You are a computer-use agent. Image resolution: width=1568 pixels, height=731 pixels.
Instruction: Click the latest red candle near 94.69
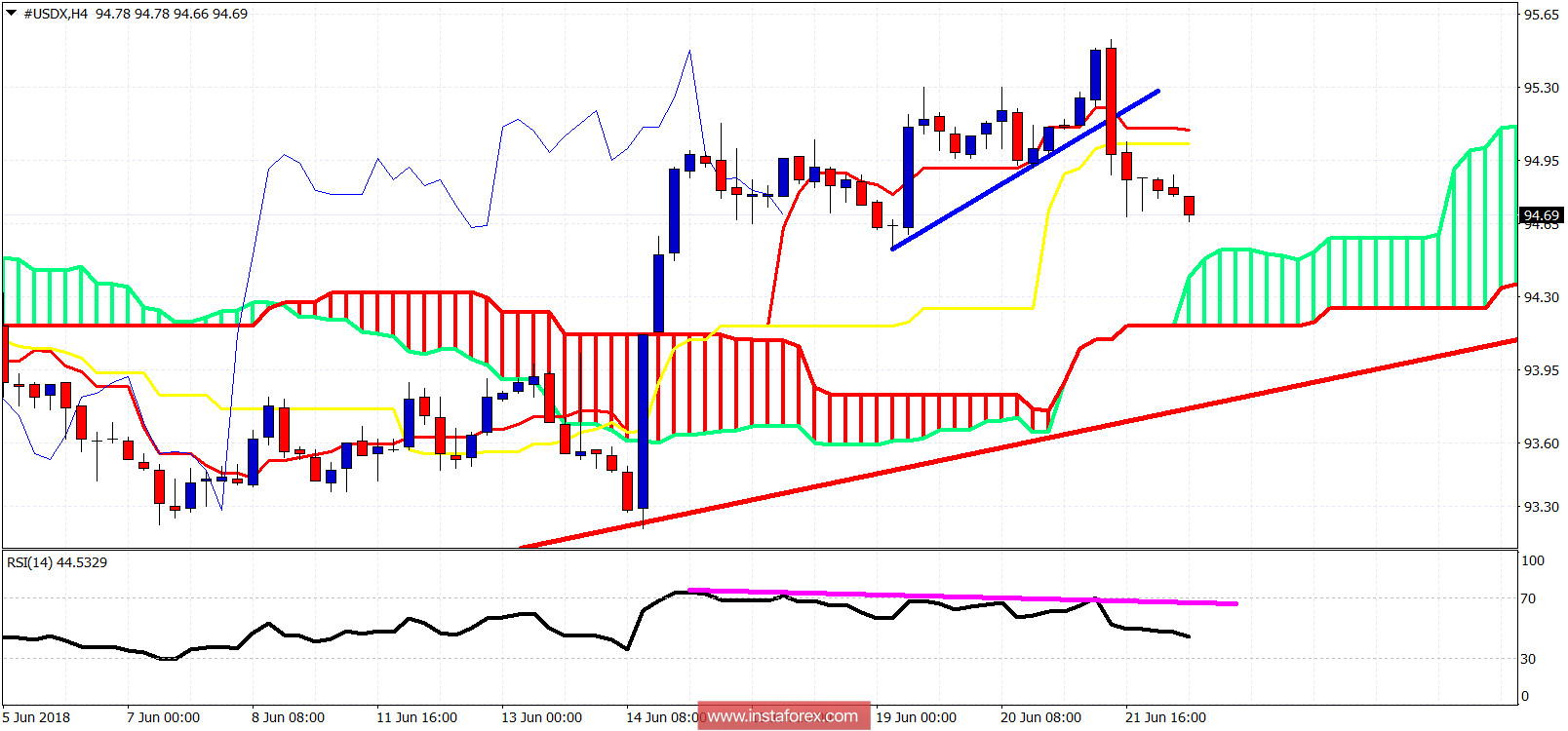tap(1190, 206)
